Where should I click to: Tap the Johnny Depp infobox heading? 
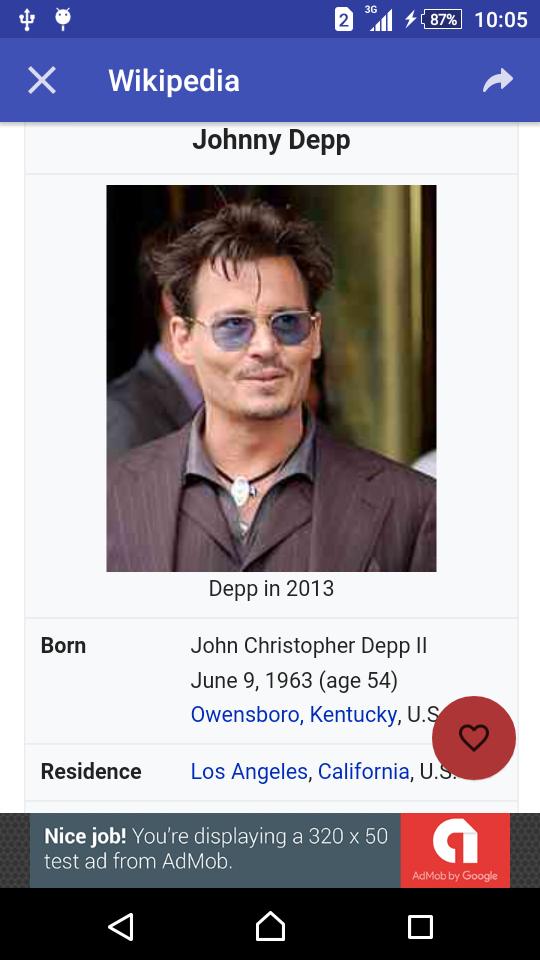[x=271, y=140]
